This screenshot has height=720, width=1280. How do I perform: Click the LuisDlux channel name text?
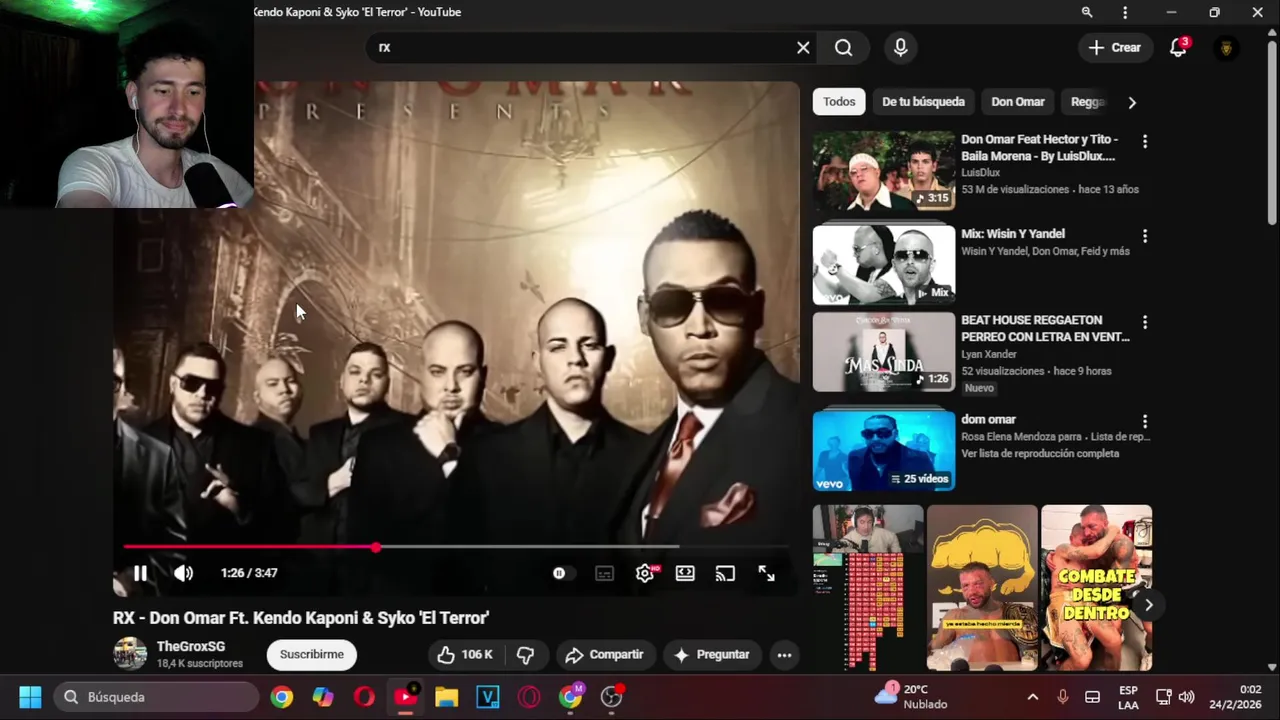pos(980,172)
